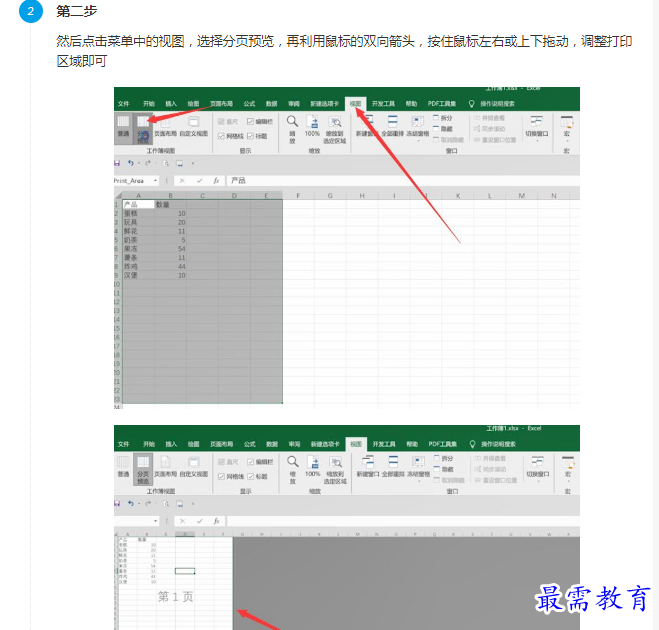Expand 宏 dropdown arrow in upper Excel ribbon
The height and width of the screenshot is (630, 659).
567,141
